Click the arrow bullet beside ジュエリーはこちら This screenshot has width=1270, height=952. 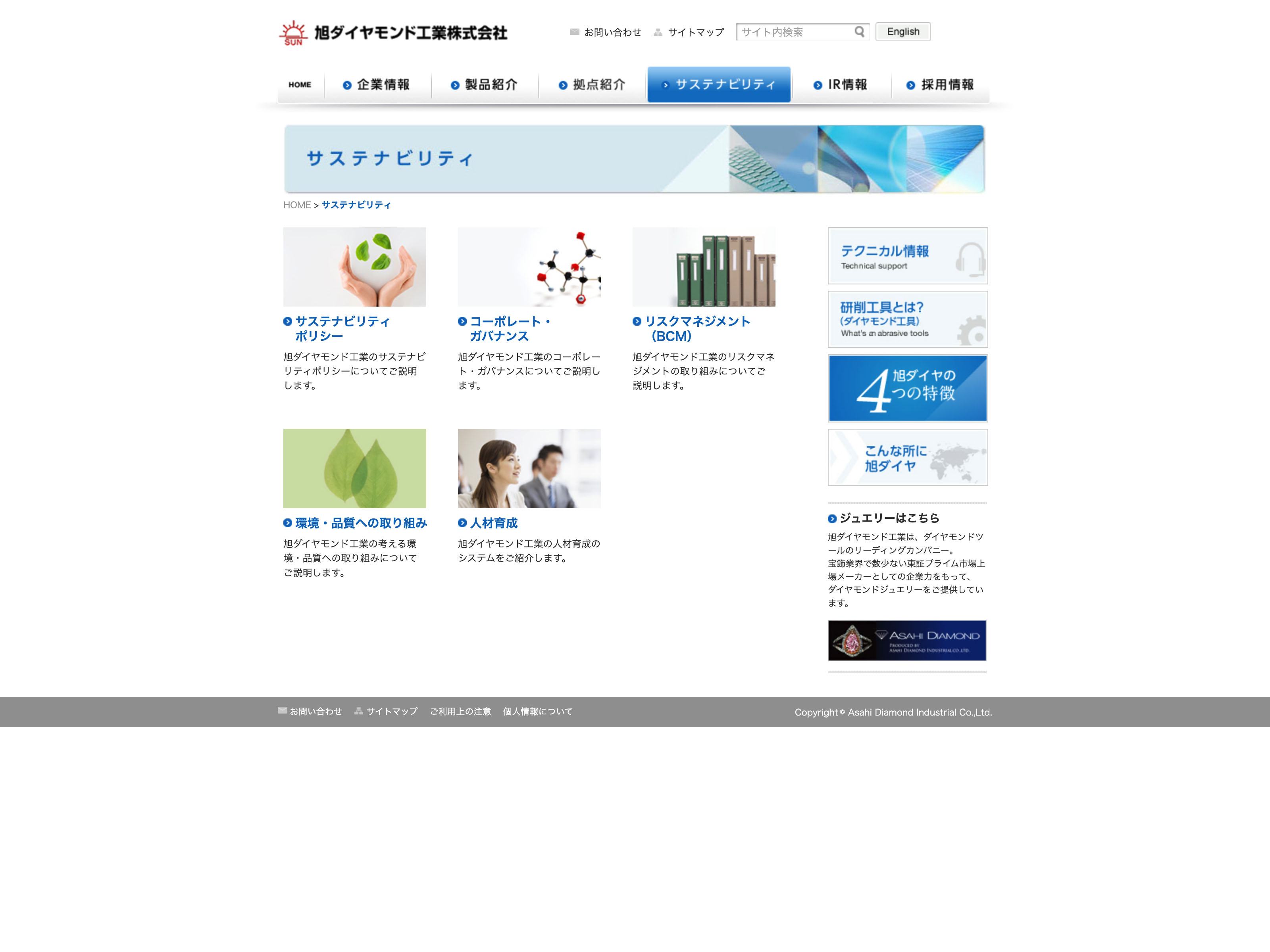tap(832, 519)
